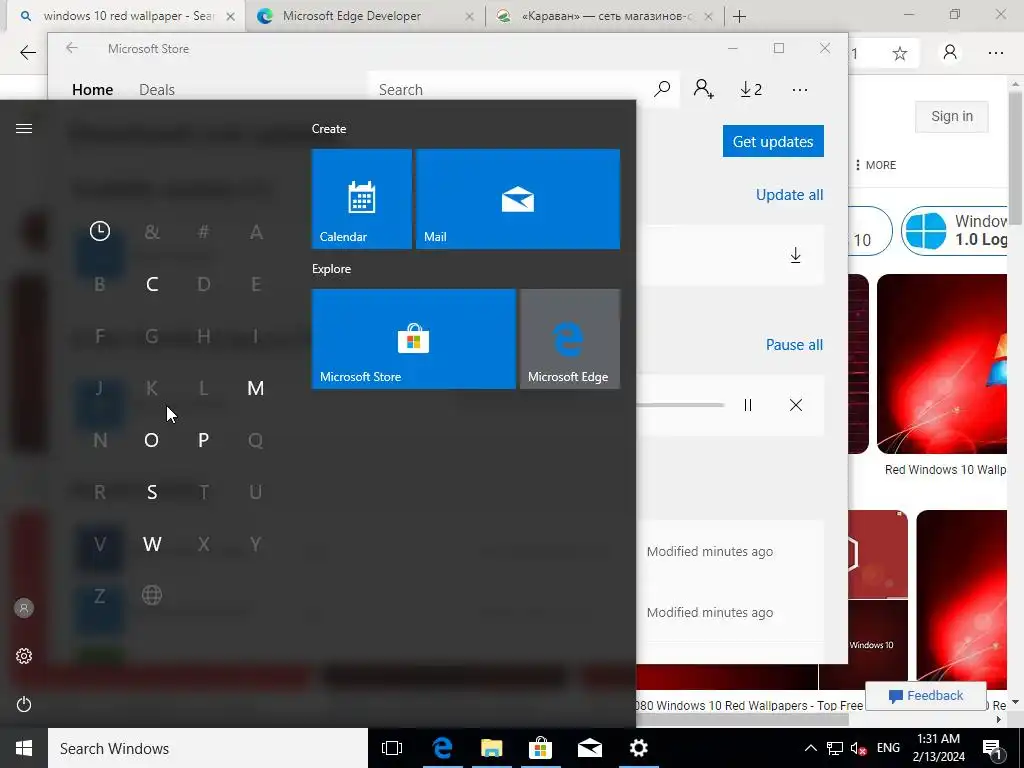The width and height of the screenshot is (1024, 768).
Task: Click the Power icon in Start menu
Action: [24, 705]
